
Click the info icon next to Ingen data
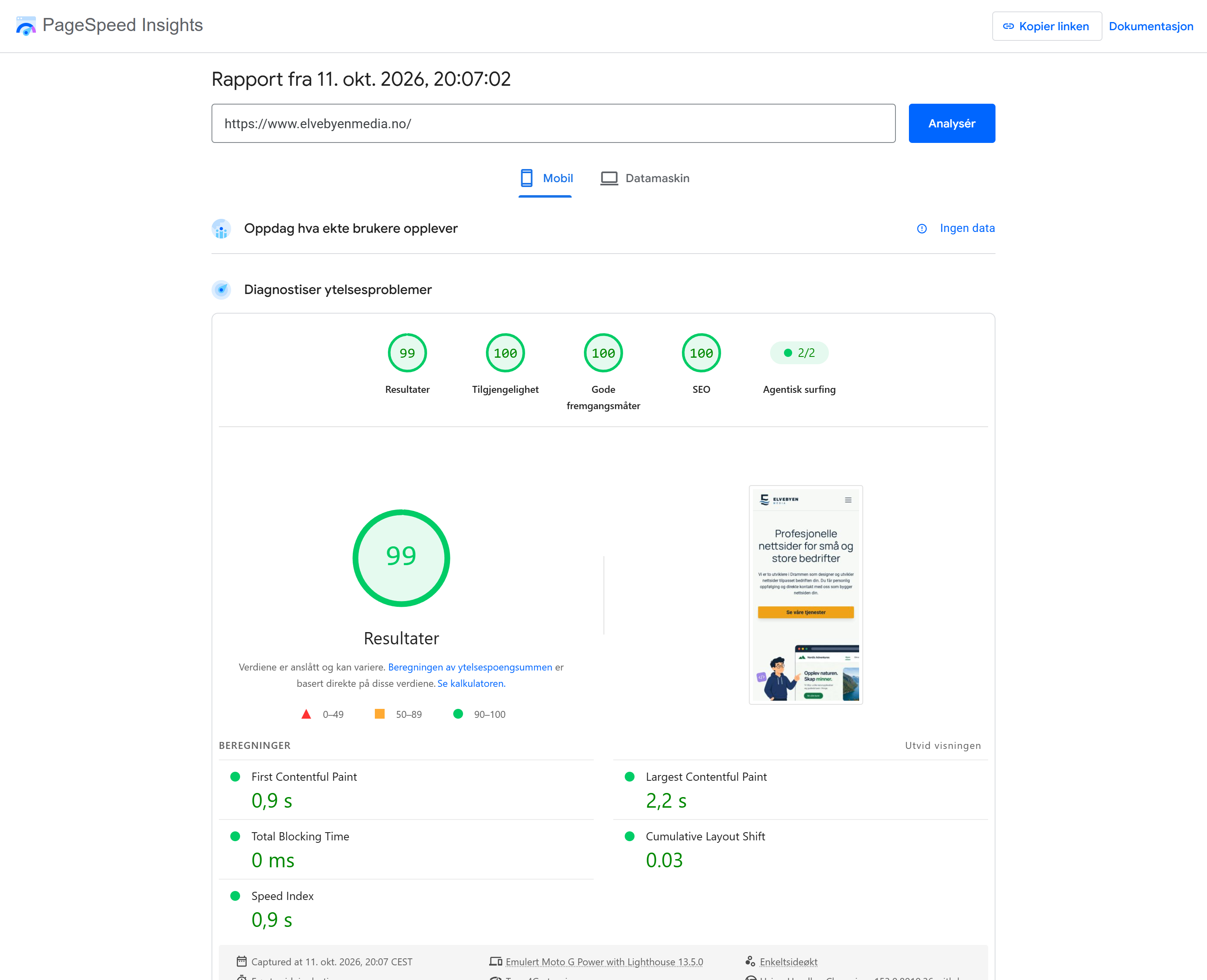pyautogui.click(x=922, y=229)
